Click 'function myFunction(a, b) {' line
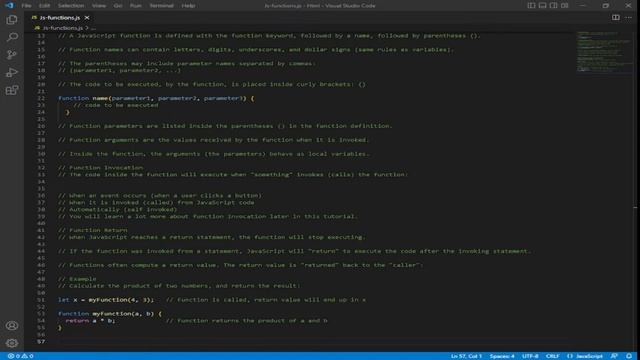Viewport: 640px width, 360px height. (x=110, y=313)
